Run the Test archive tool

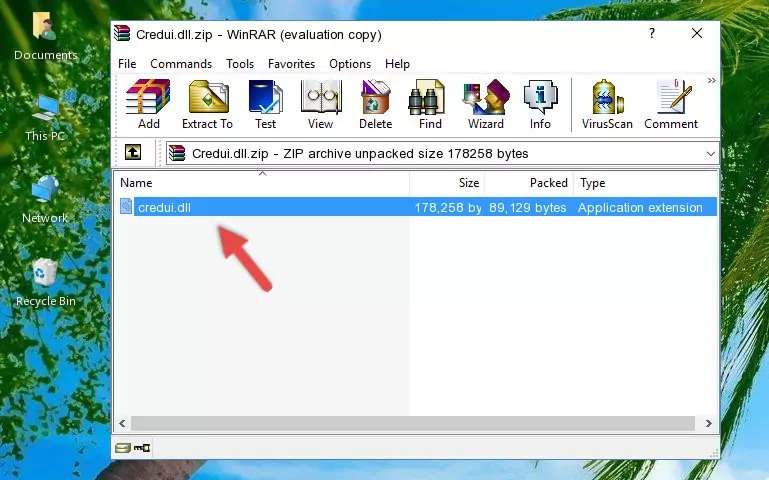point(265,104)
